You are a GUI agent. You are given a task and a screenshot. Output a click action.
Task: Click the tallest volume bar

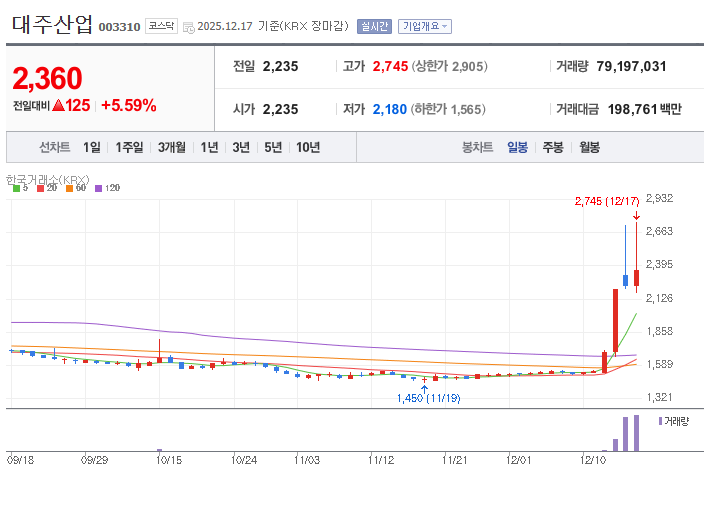636,433
